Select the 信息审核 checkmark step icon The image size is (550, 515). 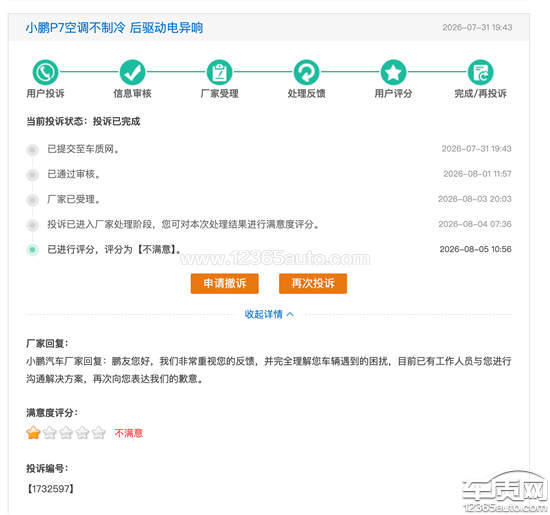[x=133, y=72]
